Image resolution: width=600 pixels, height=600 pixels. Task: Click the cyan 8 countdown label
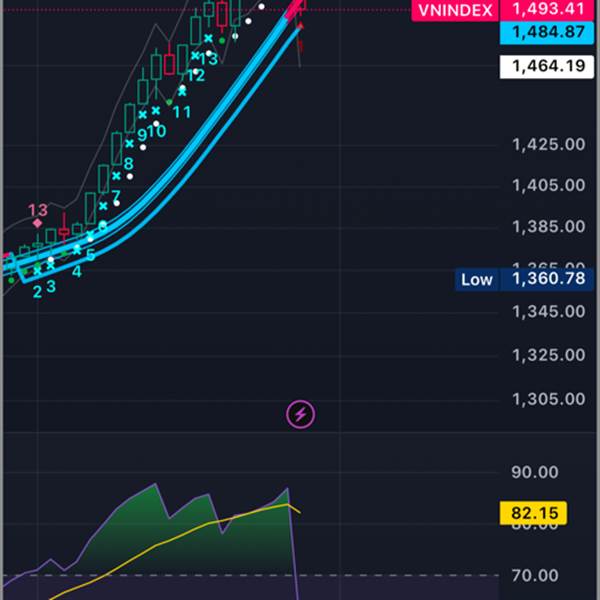[128, 164]
